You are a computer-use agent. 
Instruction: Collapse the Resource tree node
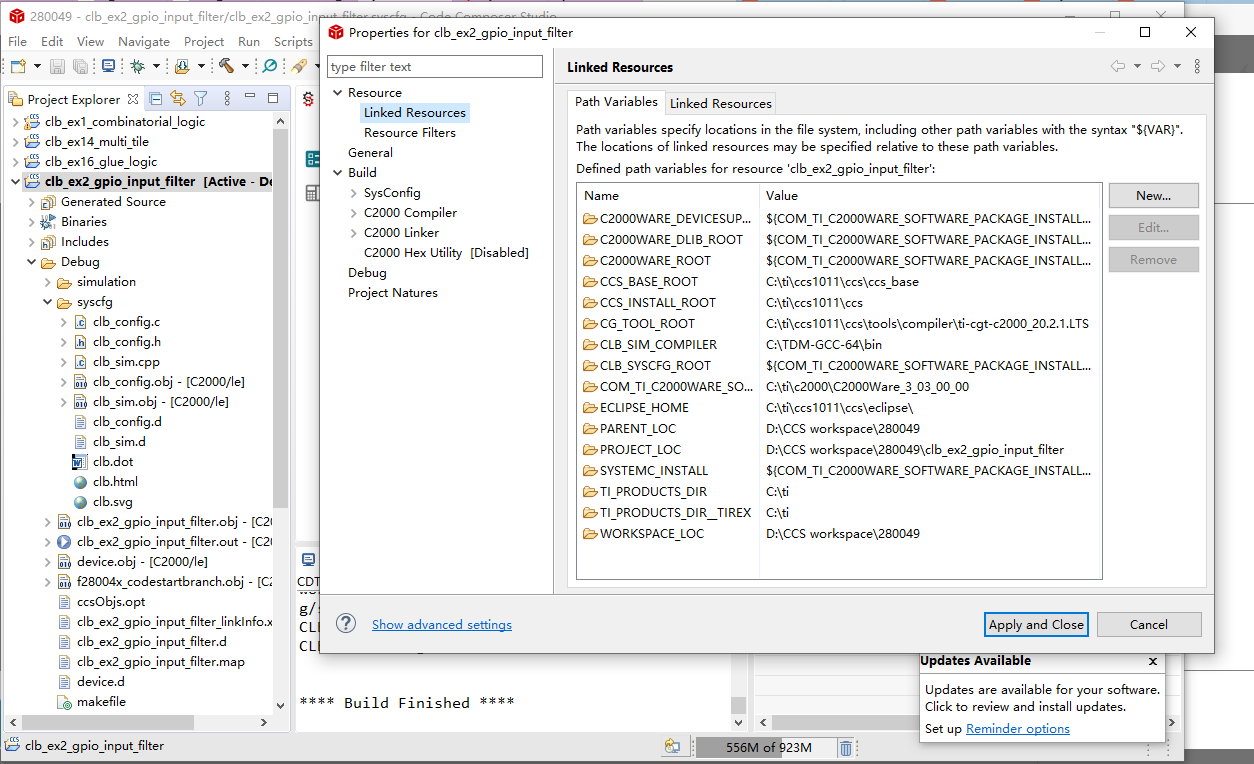(x=338, y=93)
